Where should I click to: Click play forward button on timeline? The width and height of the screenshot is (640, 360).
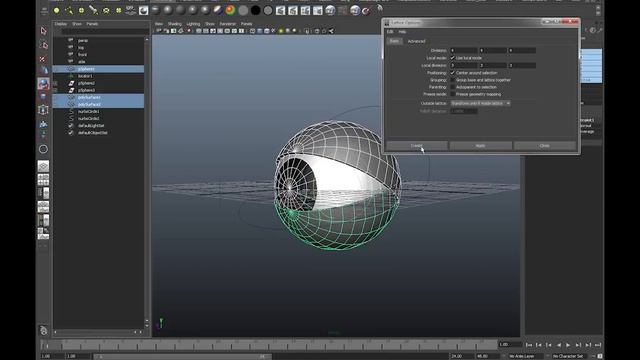[568, 345]
